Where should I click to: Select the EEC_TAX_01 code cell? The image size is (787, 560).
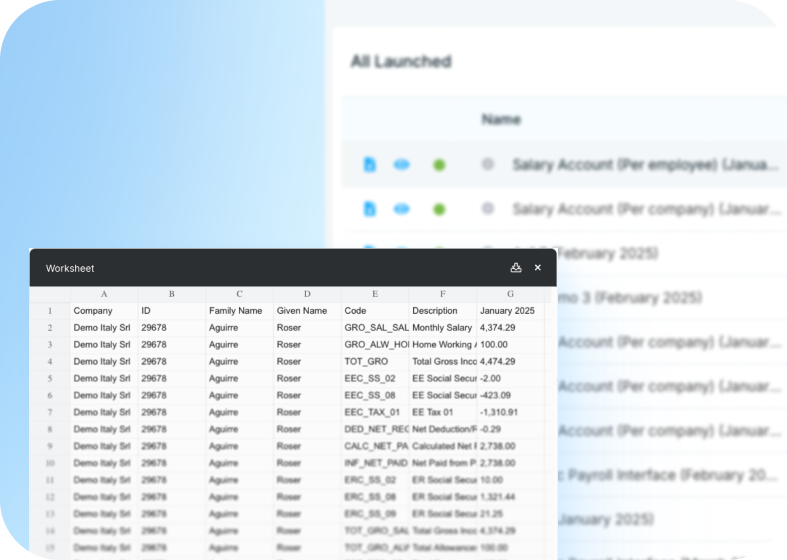(x=375, y=412)
